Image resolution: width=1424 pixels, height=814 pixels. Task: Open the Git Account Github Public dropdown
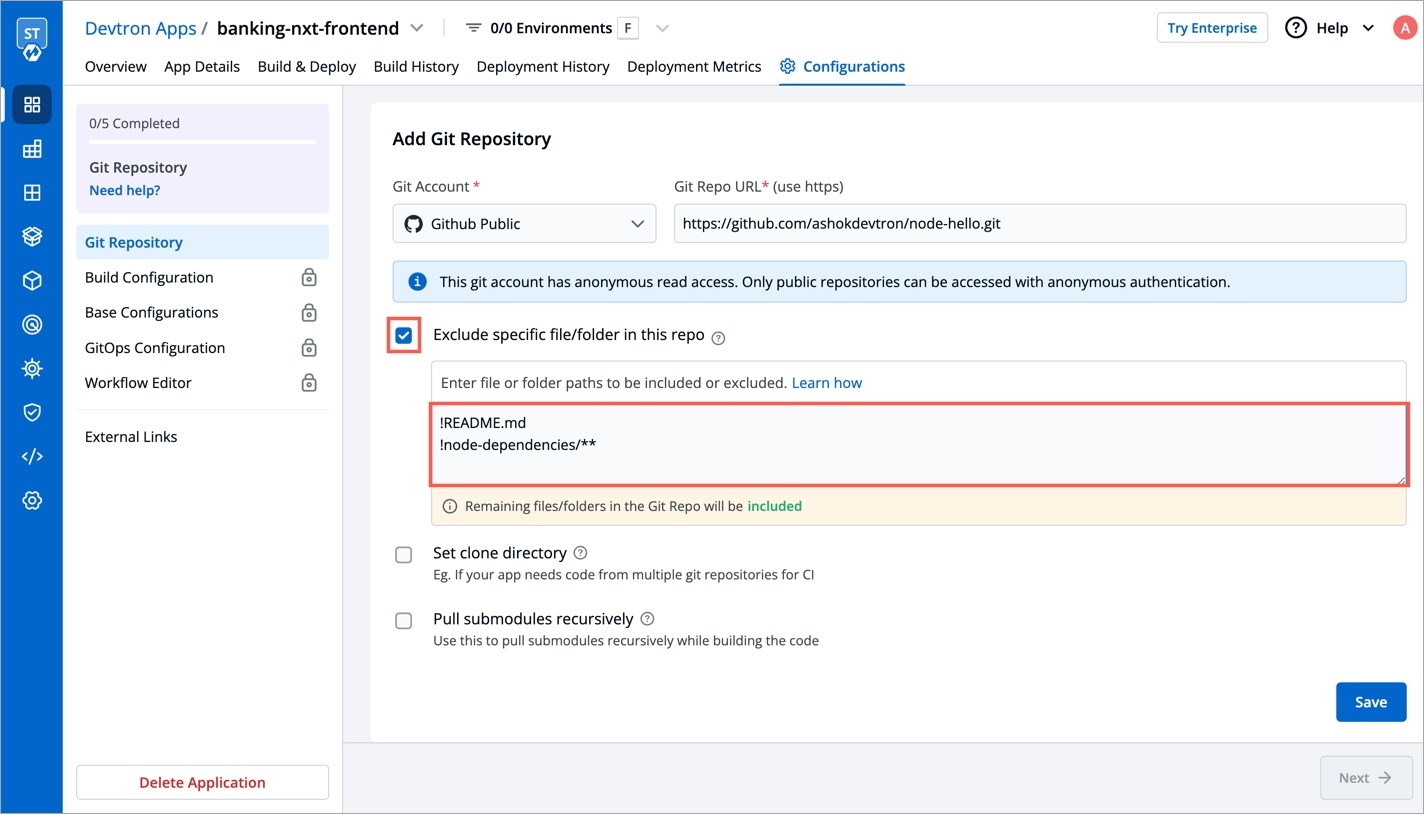pos(524,223)
